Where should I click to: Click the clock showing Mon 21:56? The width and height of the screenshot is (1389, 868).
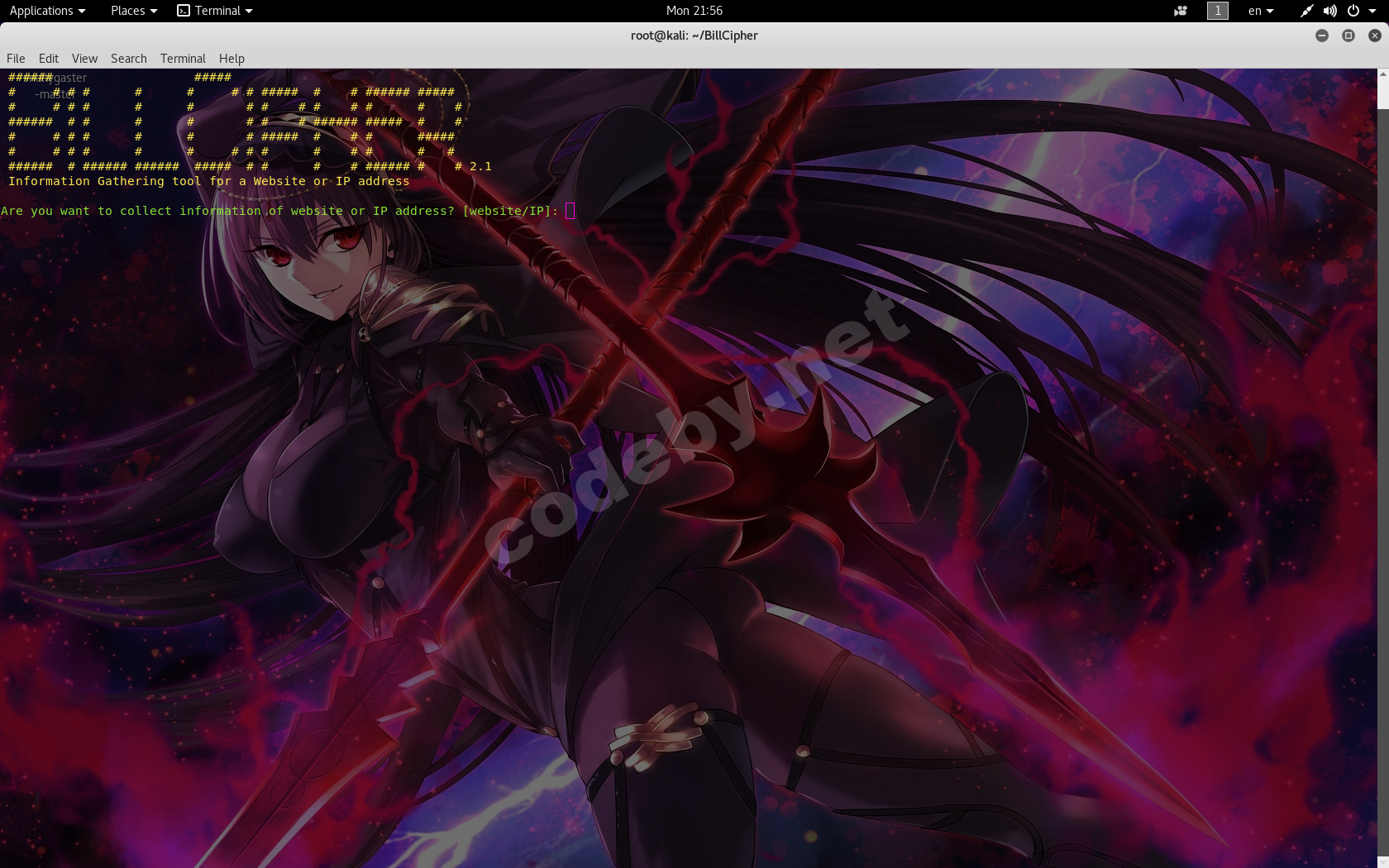pos(694,11)
